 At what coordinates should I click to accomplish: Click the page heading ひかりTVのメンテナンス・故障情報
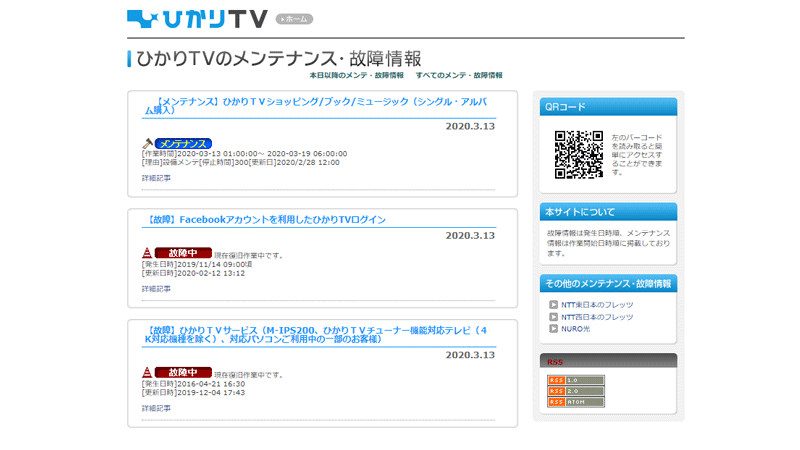pos(279,59)
